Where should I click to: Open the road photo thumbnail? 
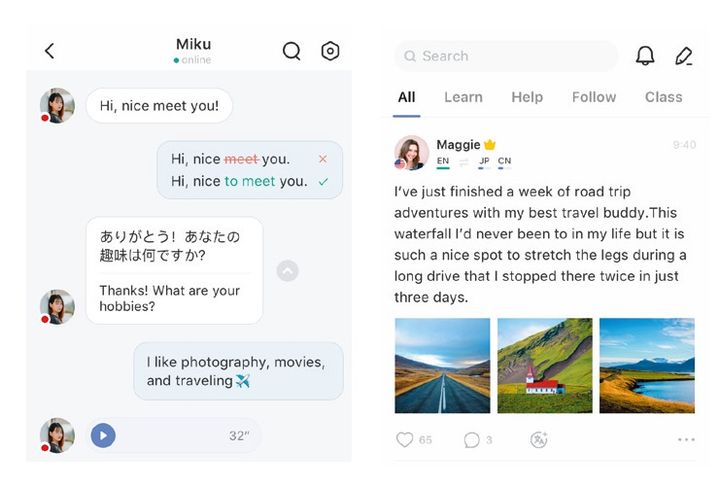coord(442,366)
